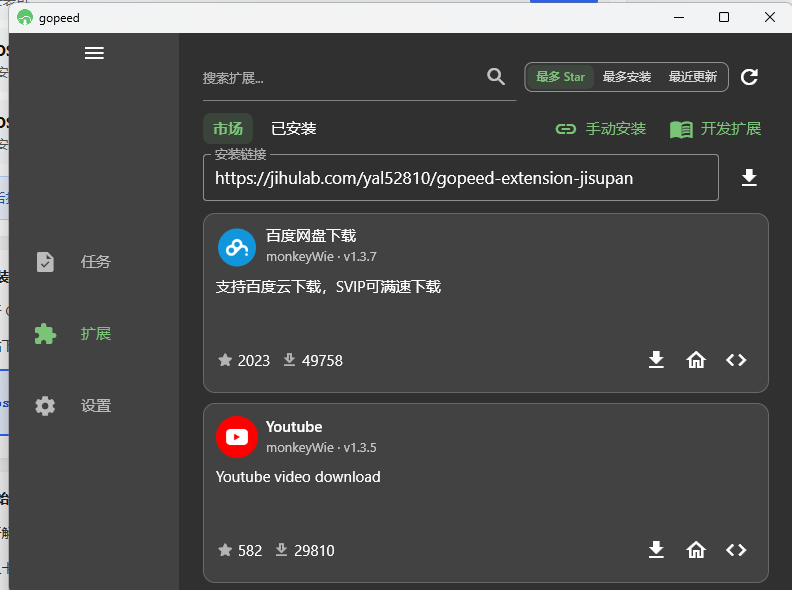Viewport: 792px width, 590px height.
Task: Click the 百度网盘 cloud logo
Action: coord(237,248)
